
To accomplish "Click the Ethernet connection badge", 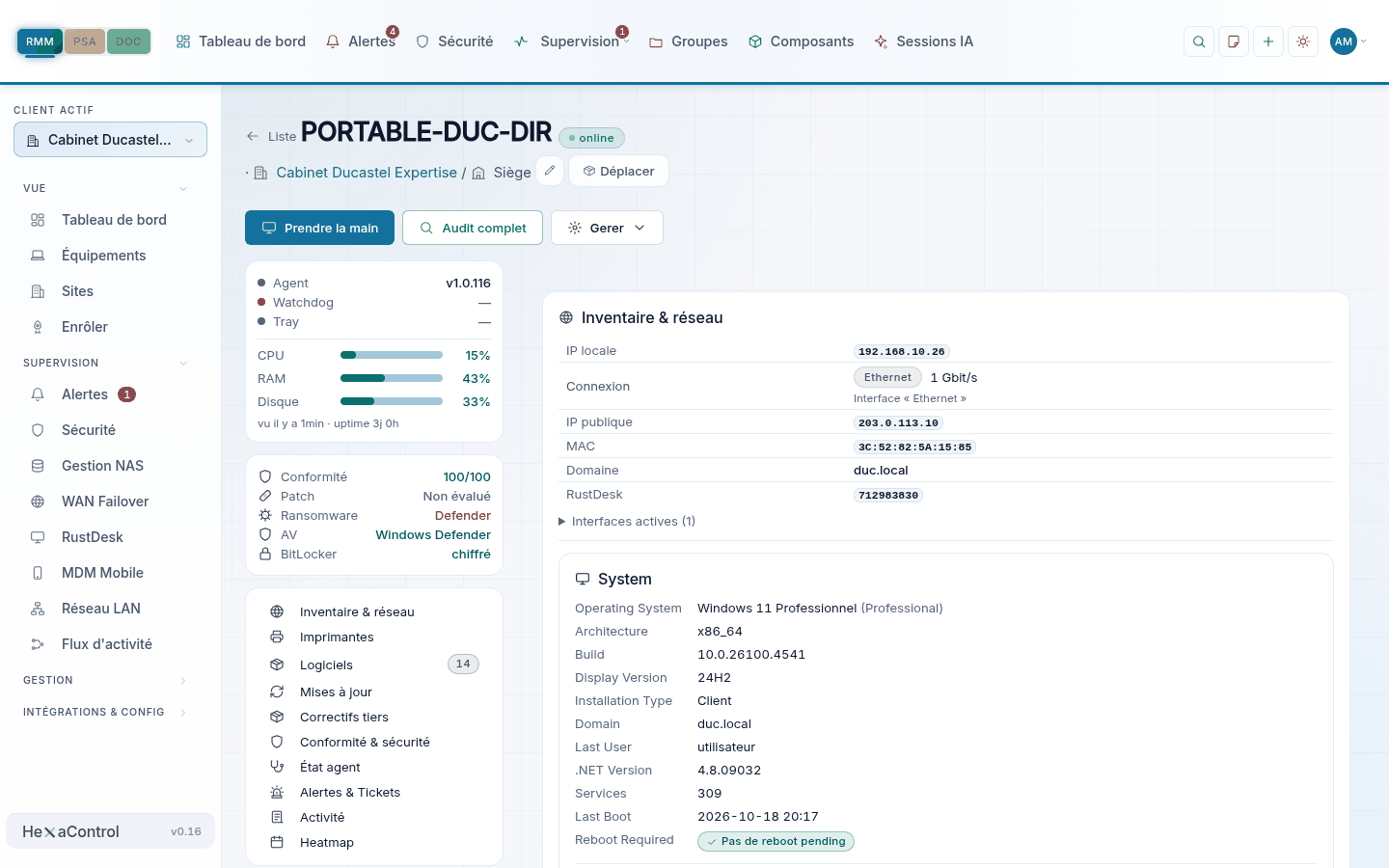I will [887, 377].
